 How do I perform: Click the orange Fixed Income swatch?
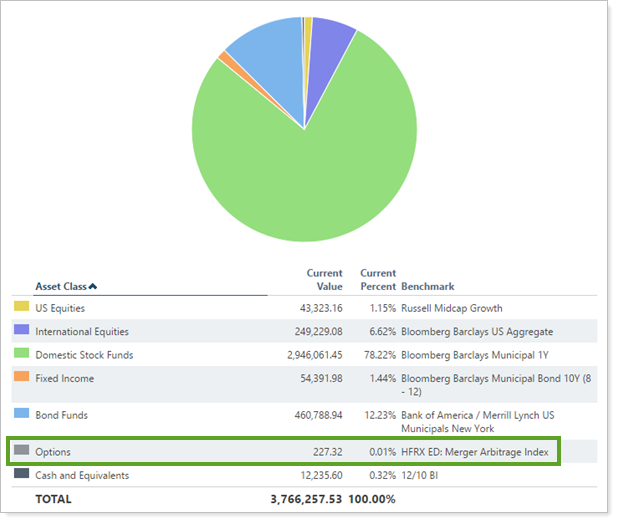[21, 378]
